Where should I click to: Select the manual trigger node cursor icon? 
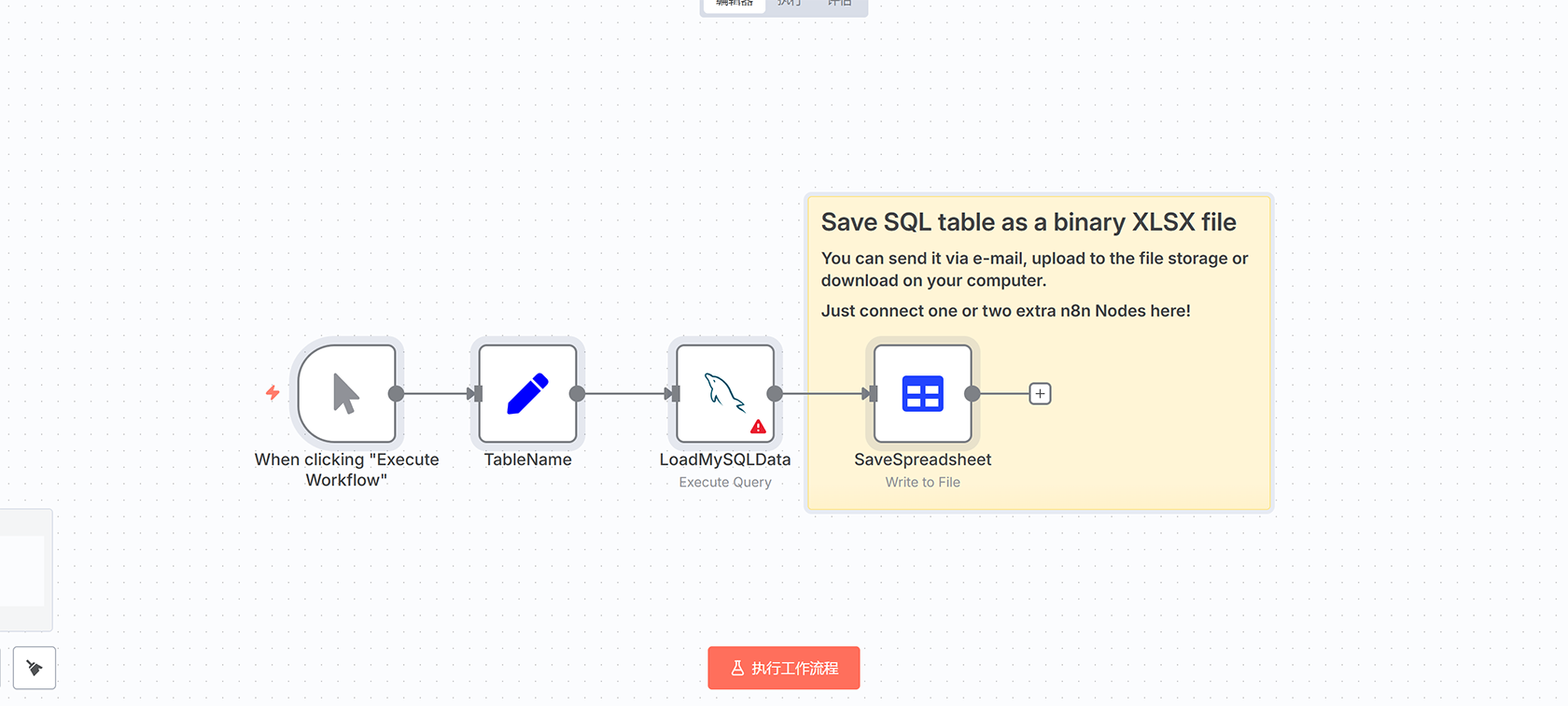tap(346, 393)
